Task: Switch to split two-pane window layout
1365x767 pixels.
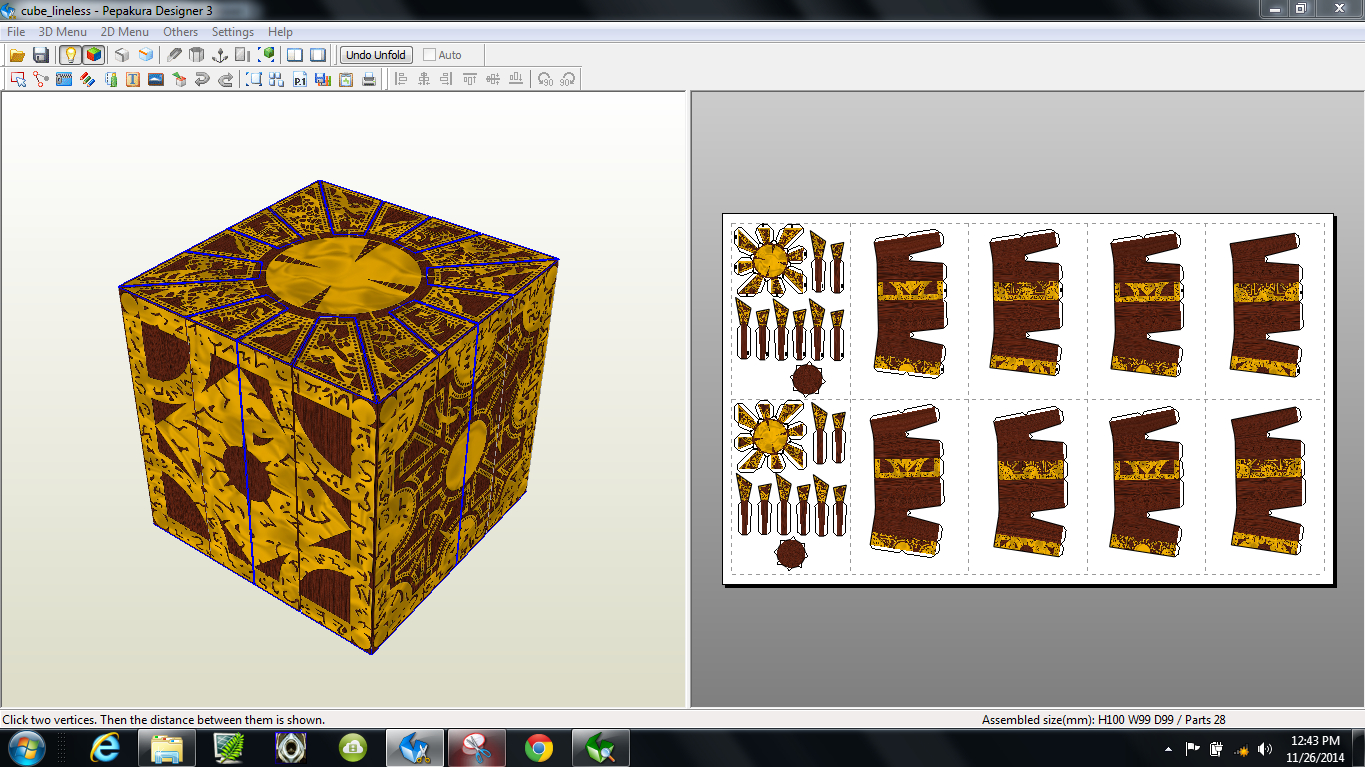Action: 295,55
